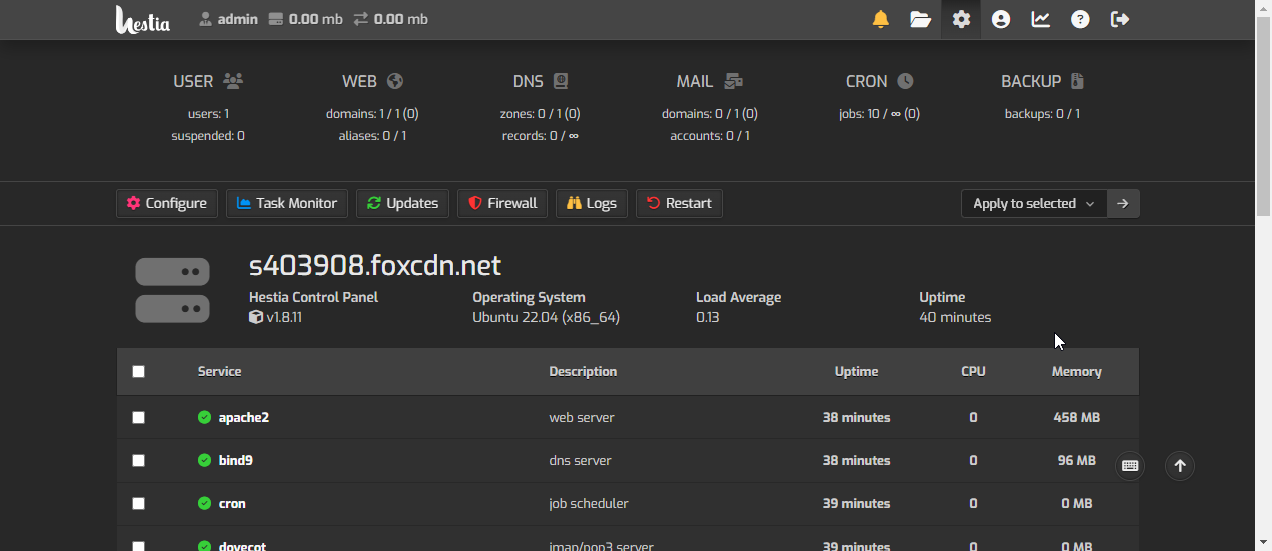Click the arrow button to apply bulk action

pos(1123,203)
